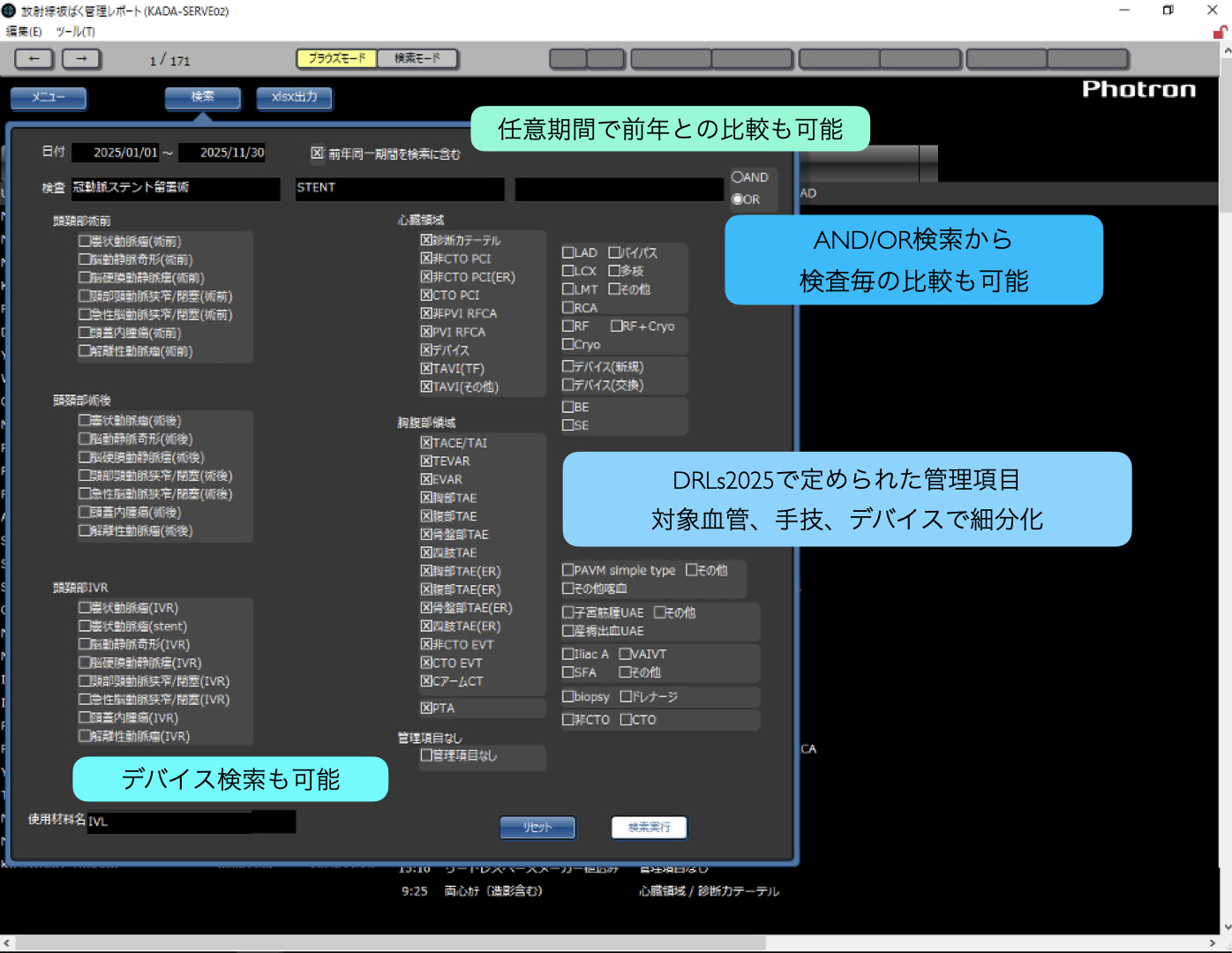Toggle 前年同一期間を検索に含む checkbox
The width and height of the screenshot is (1232, 953).
318,154
